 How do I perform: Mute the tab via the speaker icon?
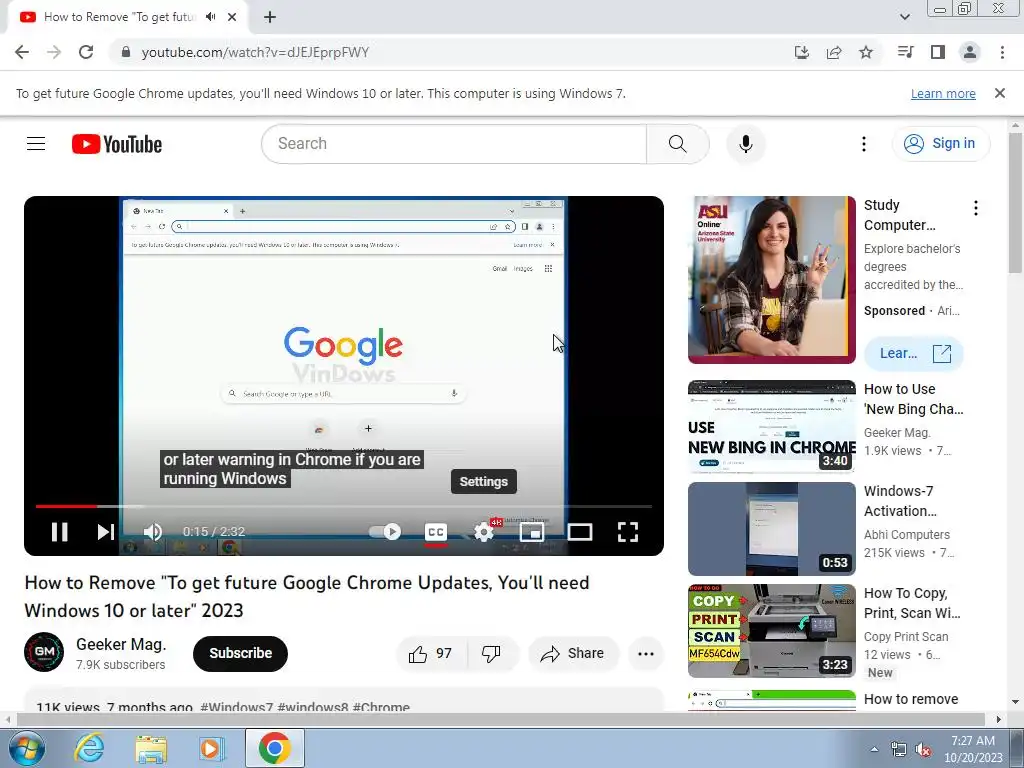point(210,17)
